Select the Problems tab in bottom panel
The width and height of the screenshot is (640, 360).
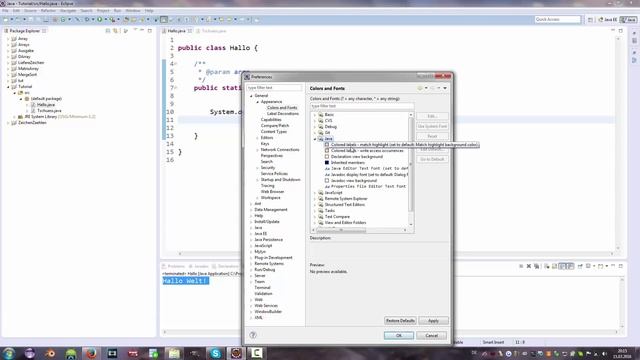click(174, 266)
